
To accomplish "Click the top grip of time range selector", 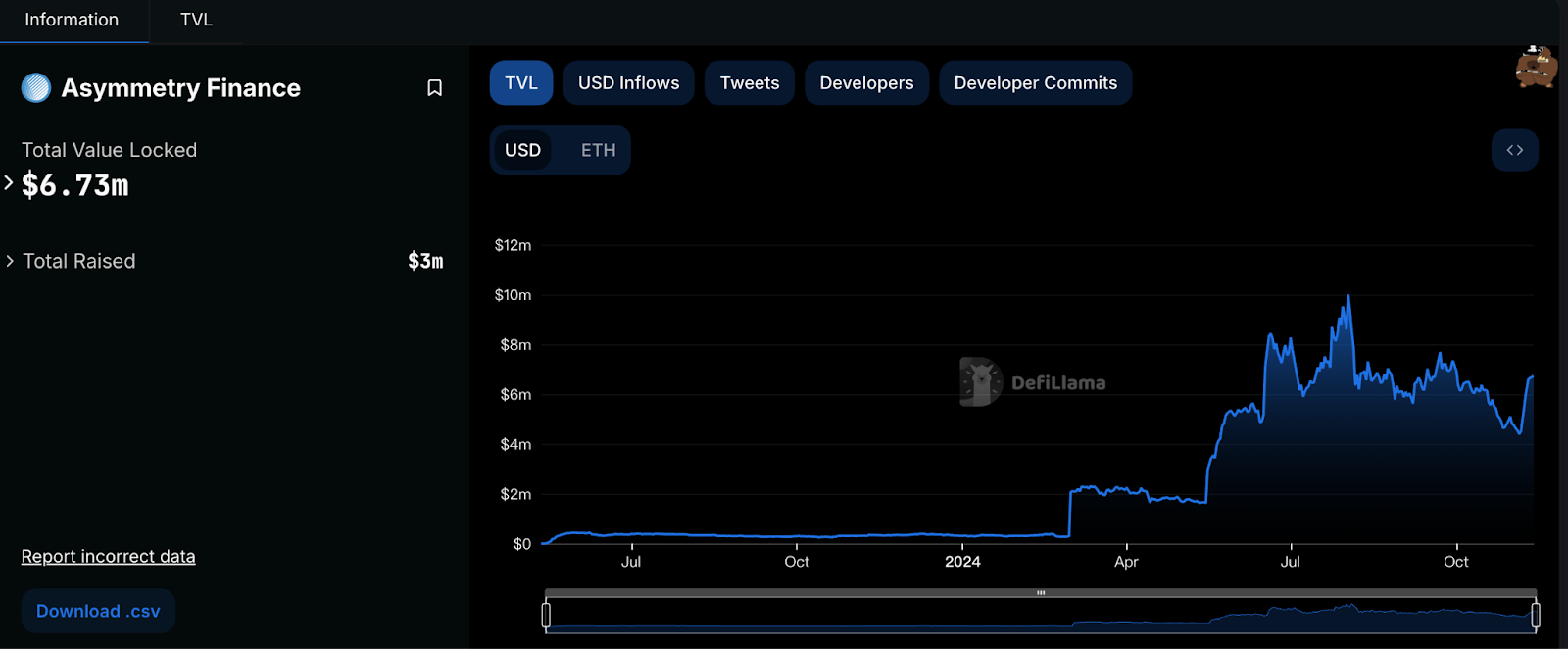I will 1041,593.
